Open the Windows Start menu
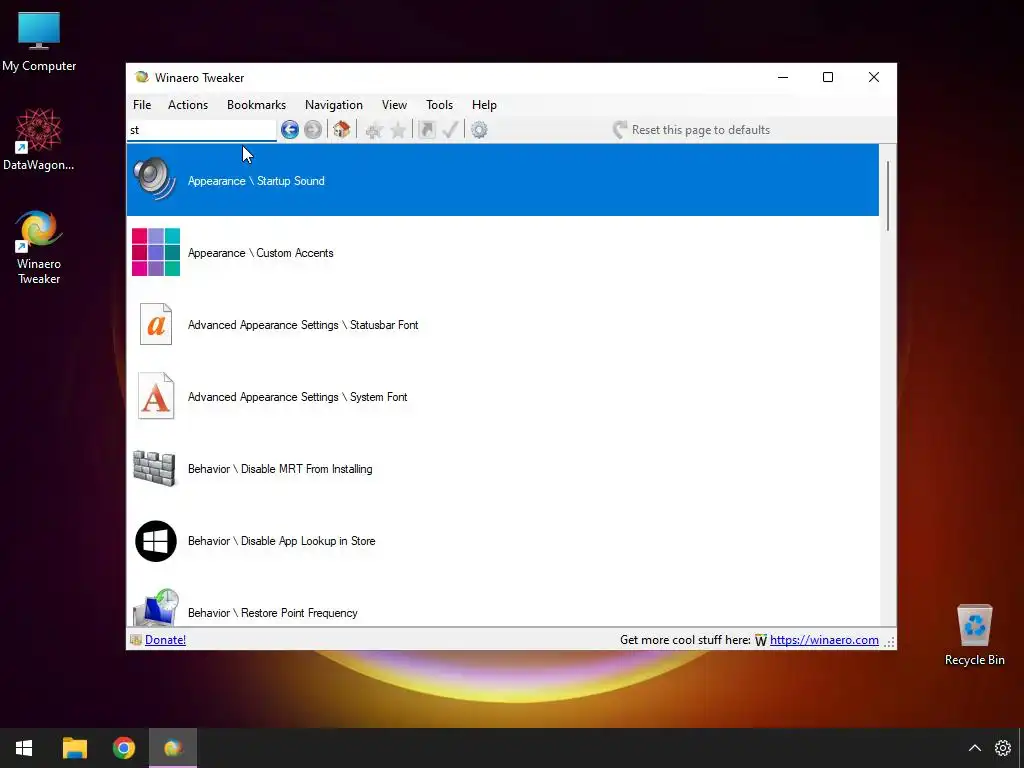 [24, 748]
